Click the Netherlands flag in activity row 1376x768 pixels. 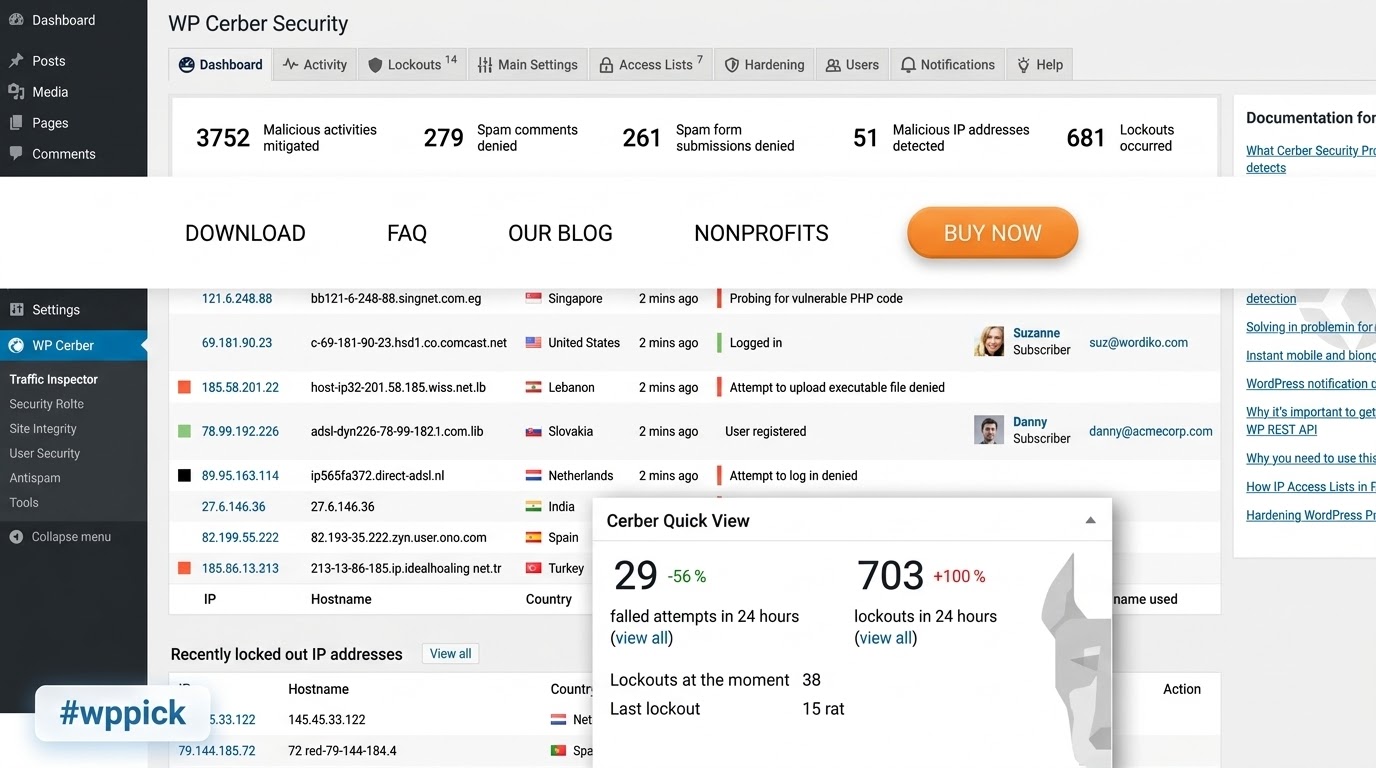tap(534, 476)
